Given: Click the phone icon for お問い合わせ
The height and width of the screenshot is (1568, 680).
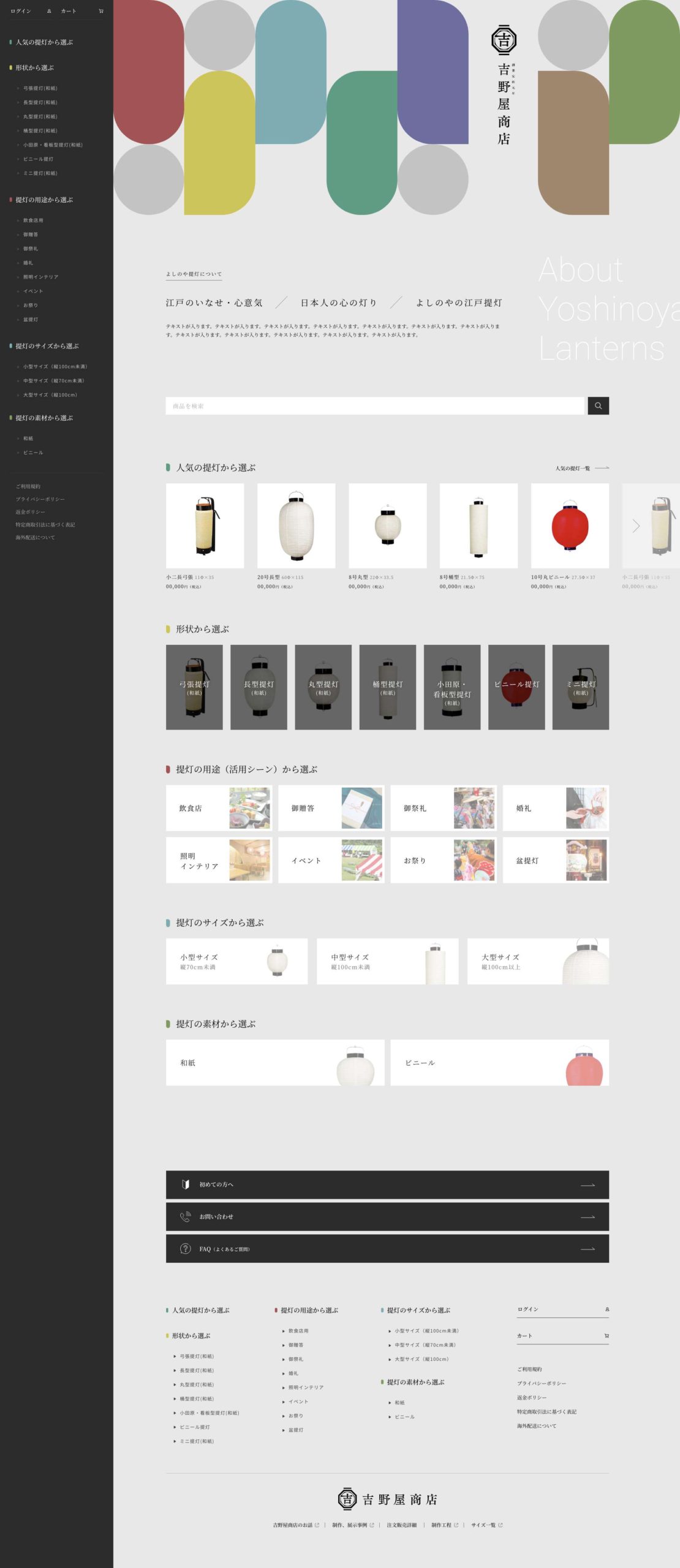Looking at the screenshot, I should click(x=186, y=1216).
